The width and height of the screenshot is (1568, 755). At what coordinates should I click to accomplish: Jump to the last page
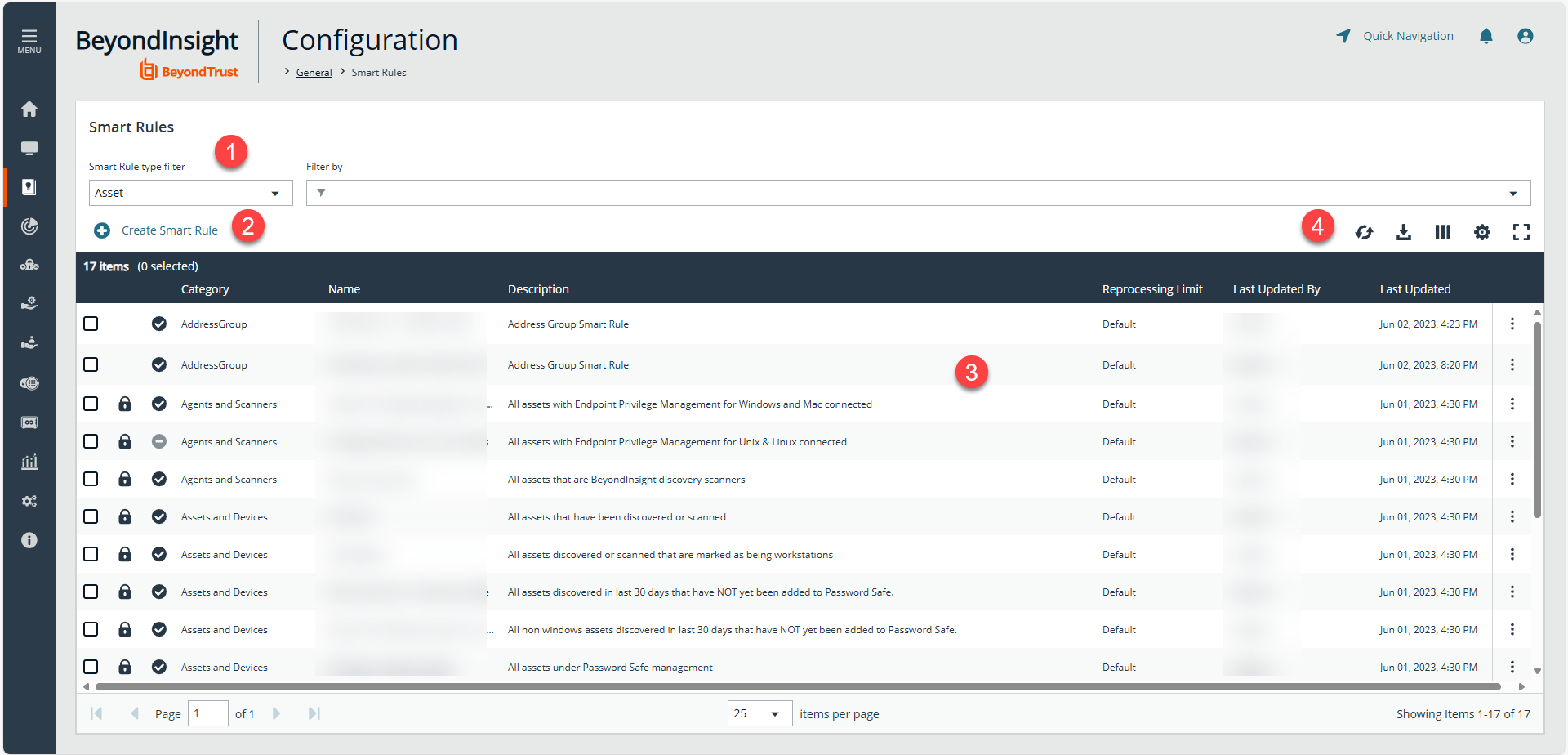tap(314, 713)
